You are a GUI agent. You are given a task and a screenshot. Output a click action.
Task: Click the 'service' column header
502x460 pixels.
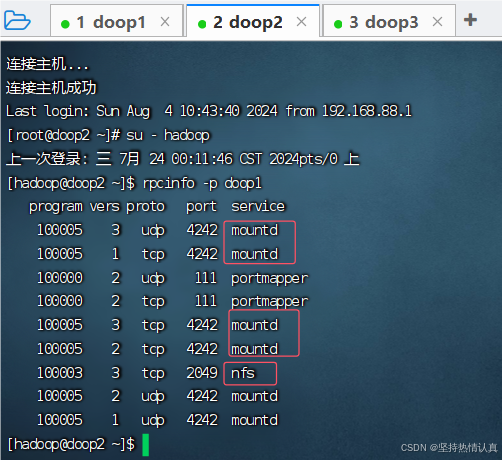click(x=258, y=206)
